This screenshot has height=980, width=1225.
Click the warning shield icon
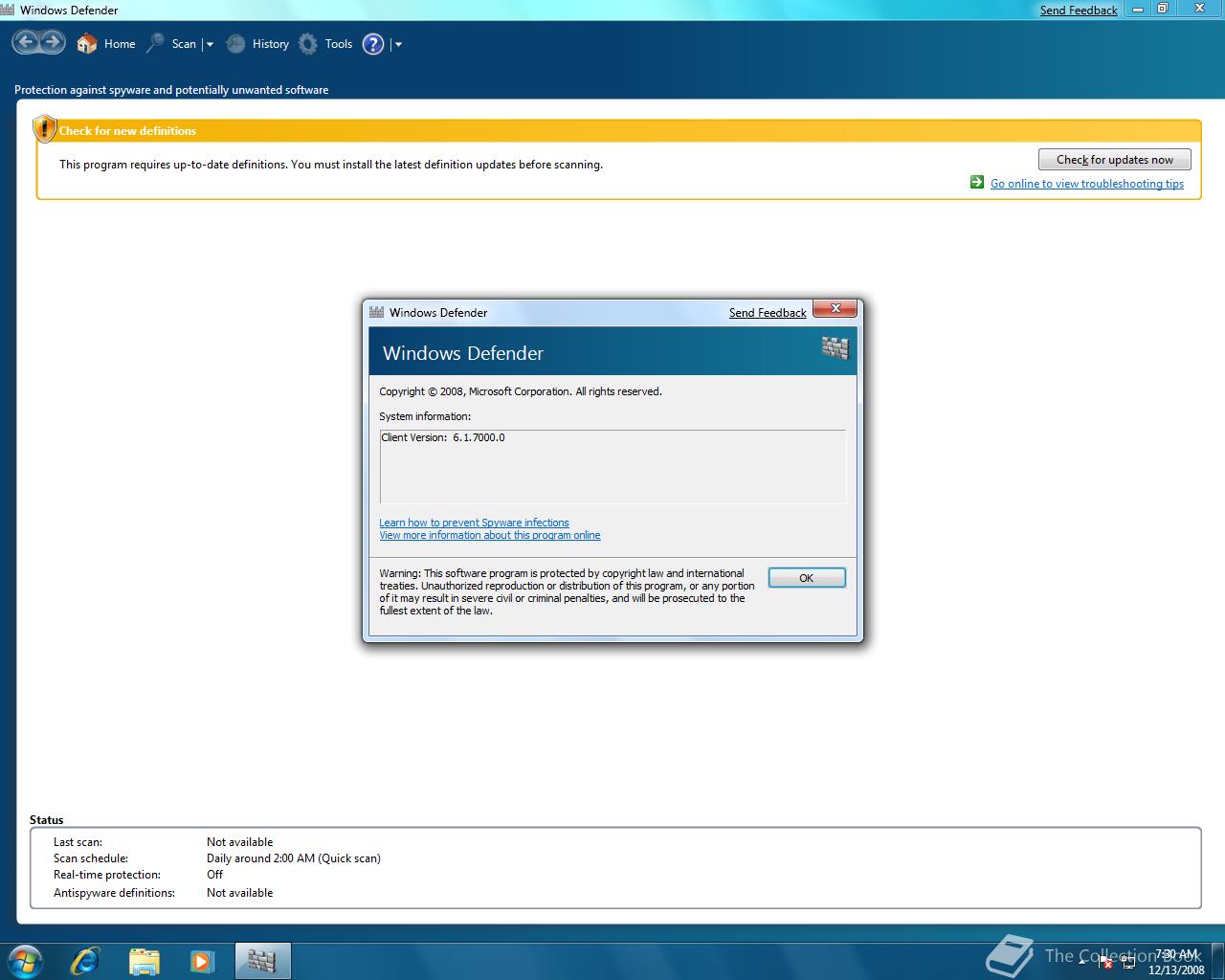[x=45, y=129]
